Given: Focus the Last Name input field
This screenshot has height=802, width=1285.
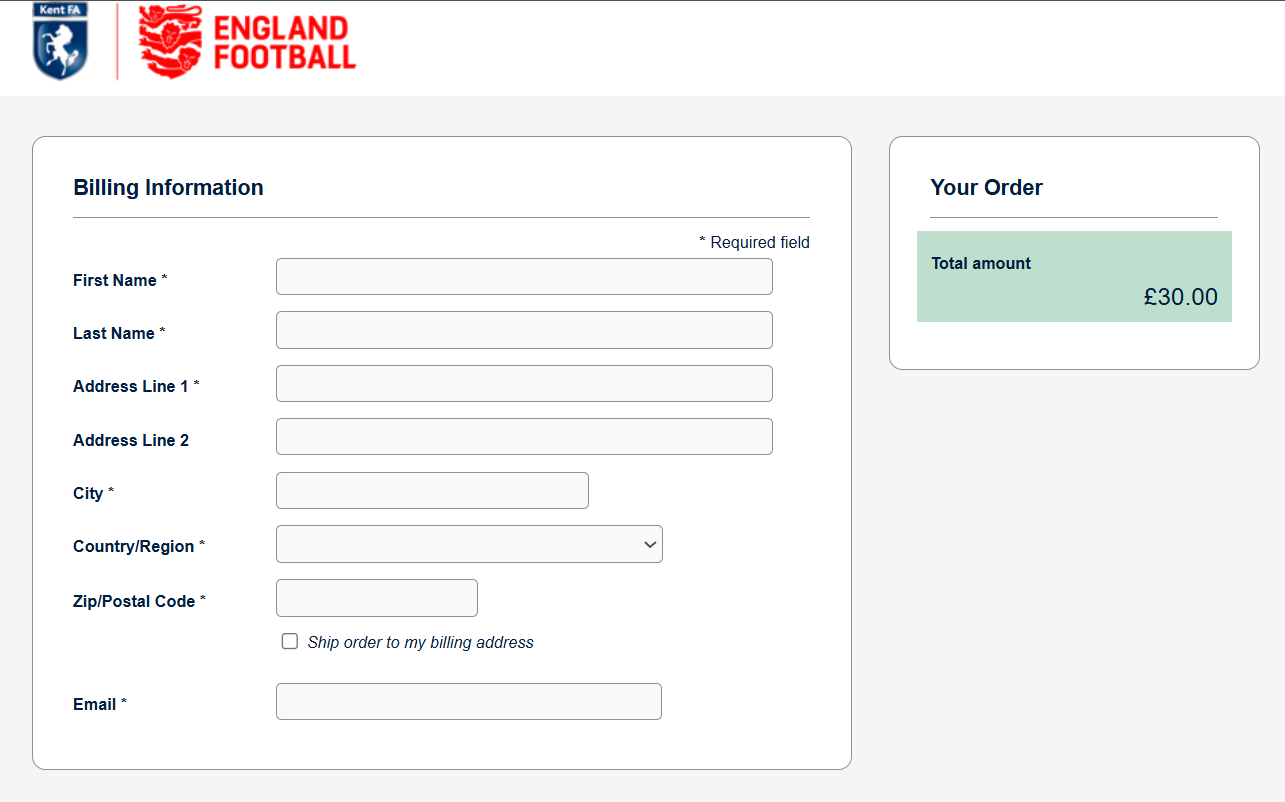Looking at the screenshot, I should click(524, 330).
